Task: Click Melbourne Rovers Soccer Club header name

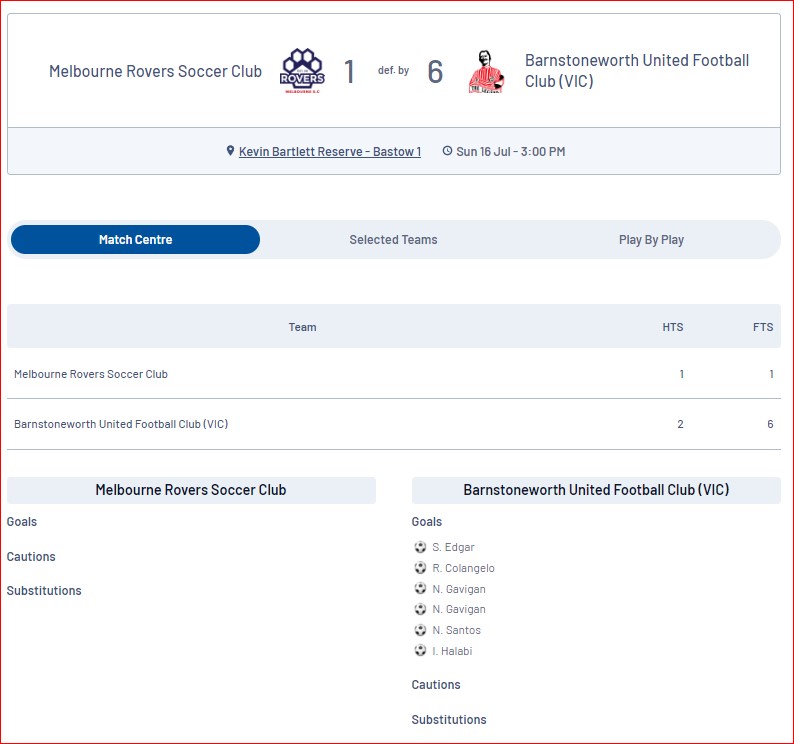Action: 155,71
